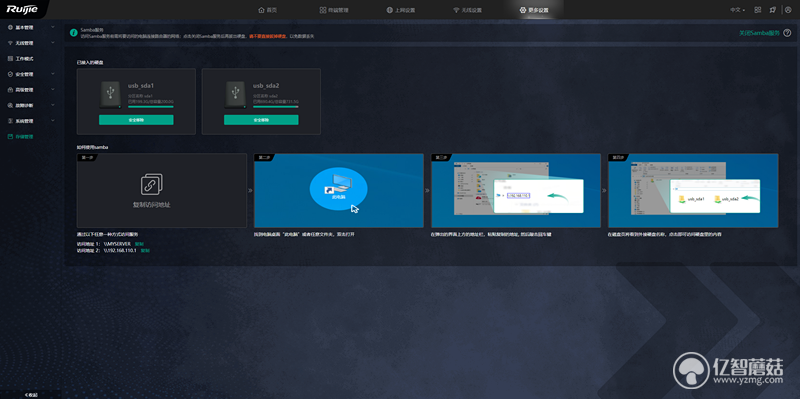Open the help question mark icon
This screenshot has height=399, width=800.
[x=787, y=33]
